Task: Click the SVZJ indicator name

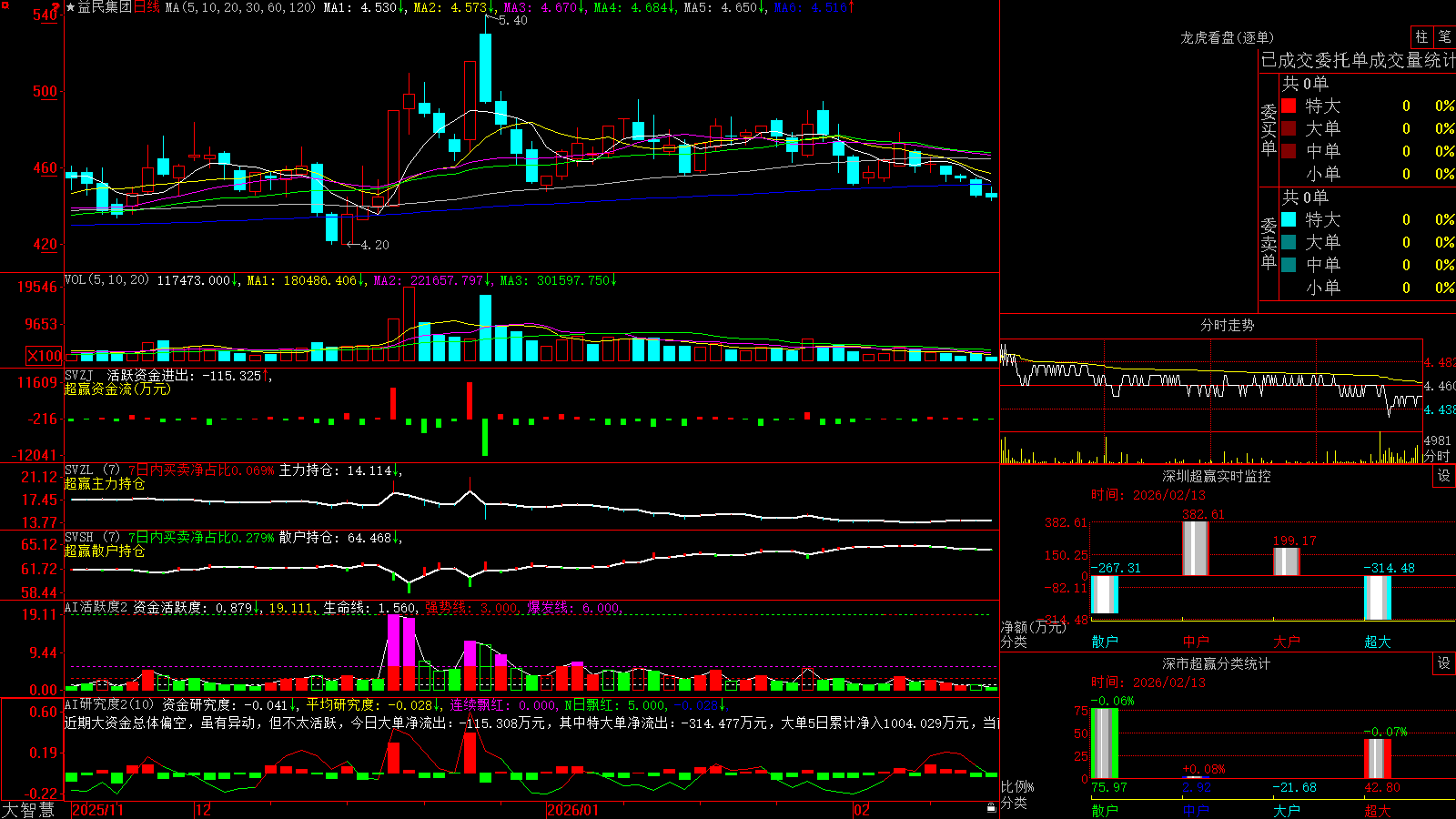Action: coord(79,375)
